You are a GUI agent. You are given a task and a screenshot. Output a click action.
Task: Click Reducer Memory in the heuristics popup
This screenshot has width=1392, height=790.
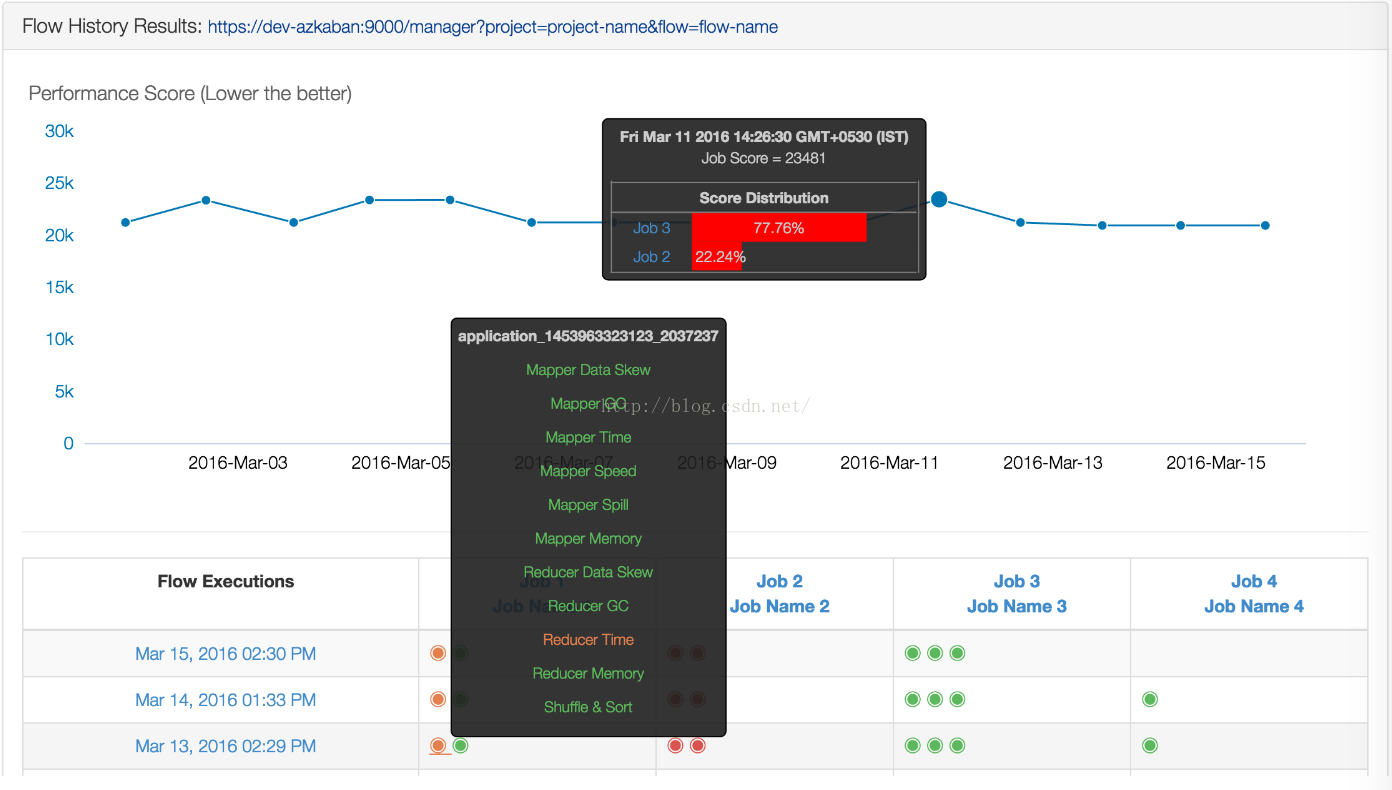point(588,673)
